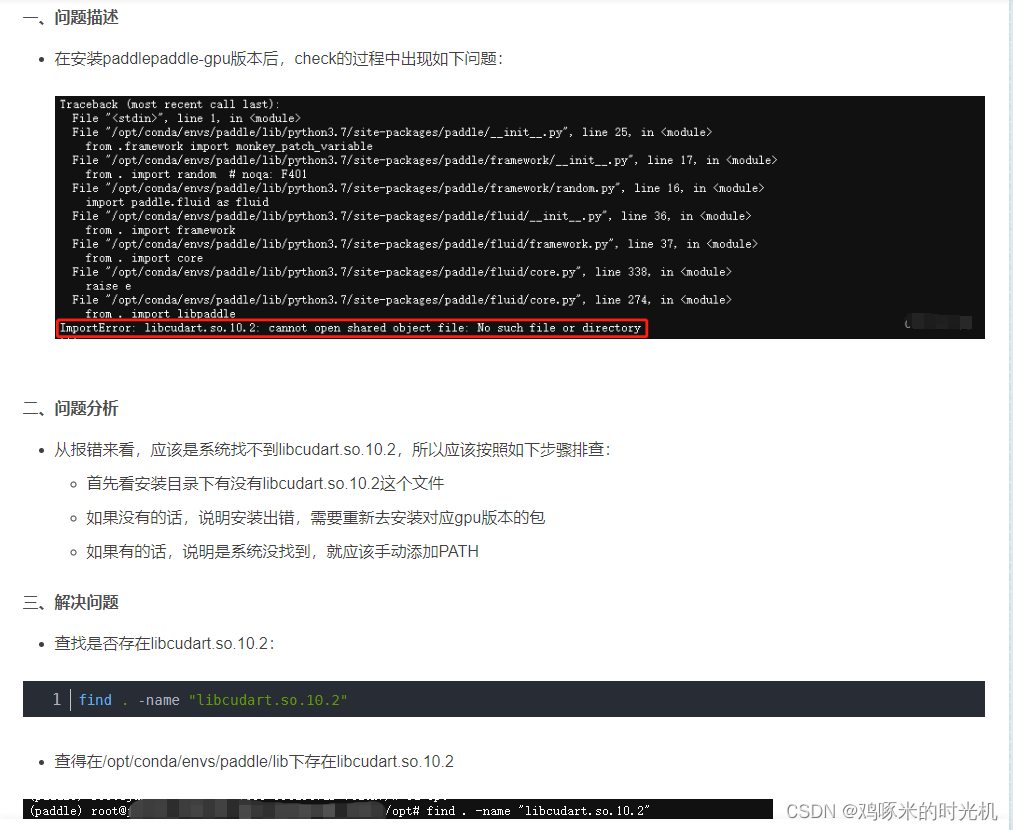The image size is (1013, 830).
Task: Select the word find in the code snippet
Action: [95, 699]
